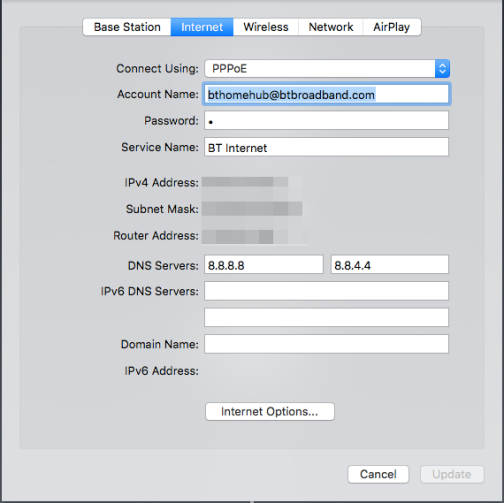
Task: Click the first IPv6 DNS Servers field
Action: 326,291
